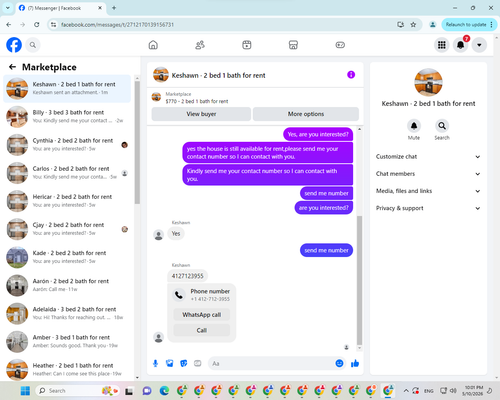Open the account dropdown arrow
This screenshot has height=400, width=500.
click(479, 45)
